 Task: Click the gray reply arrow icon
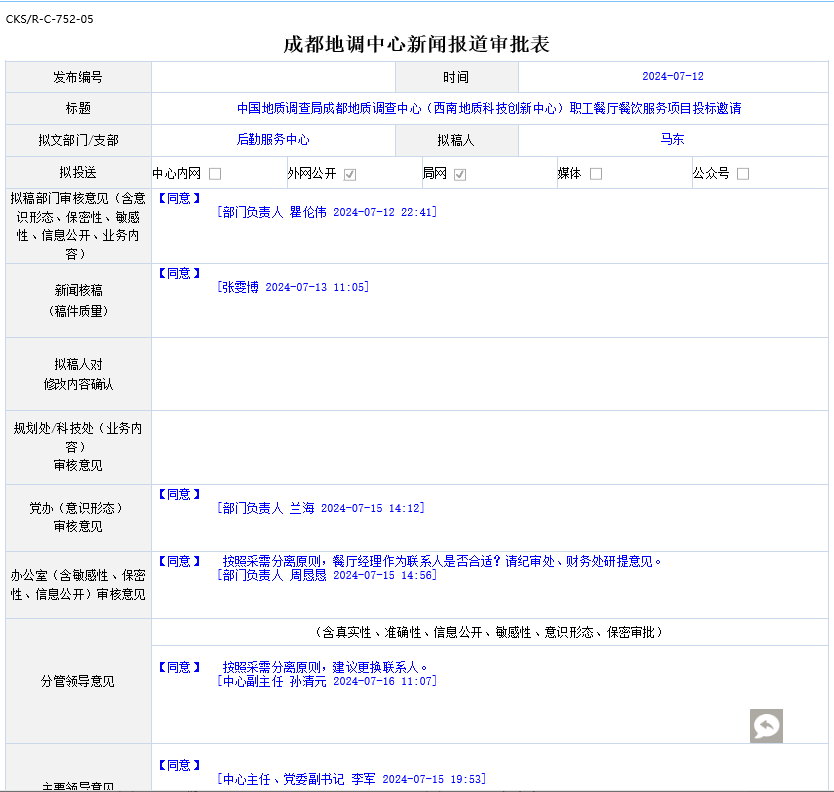click(x=766, y=726)
